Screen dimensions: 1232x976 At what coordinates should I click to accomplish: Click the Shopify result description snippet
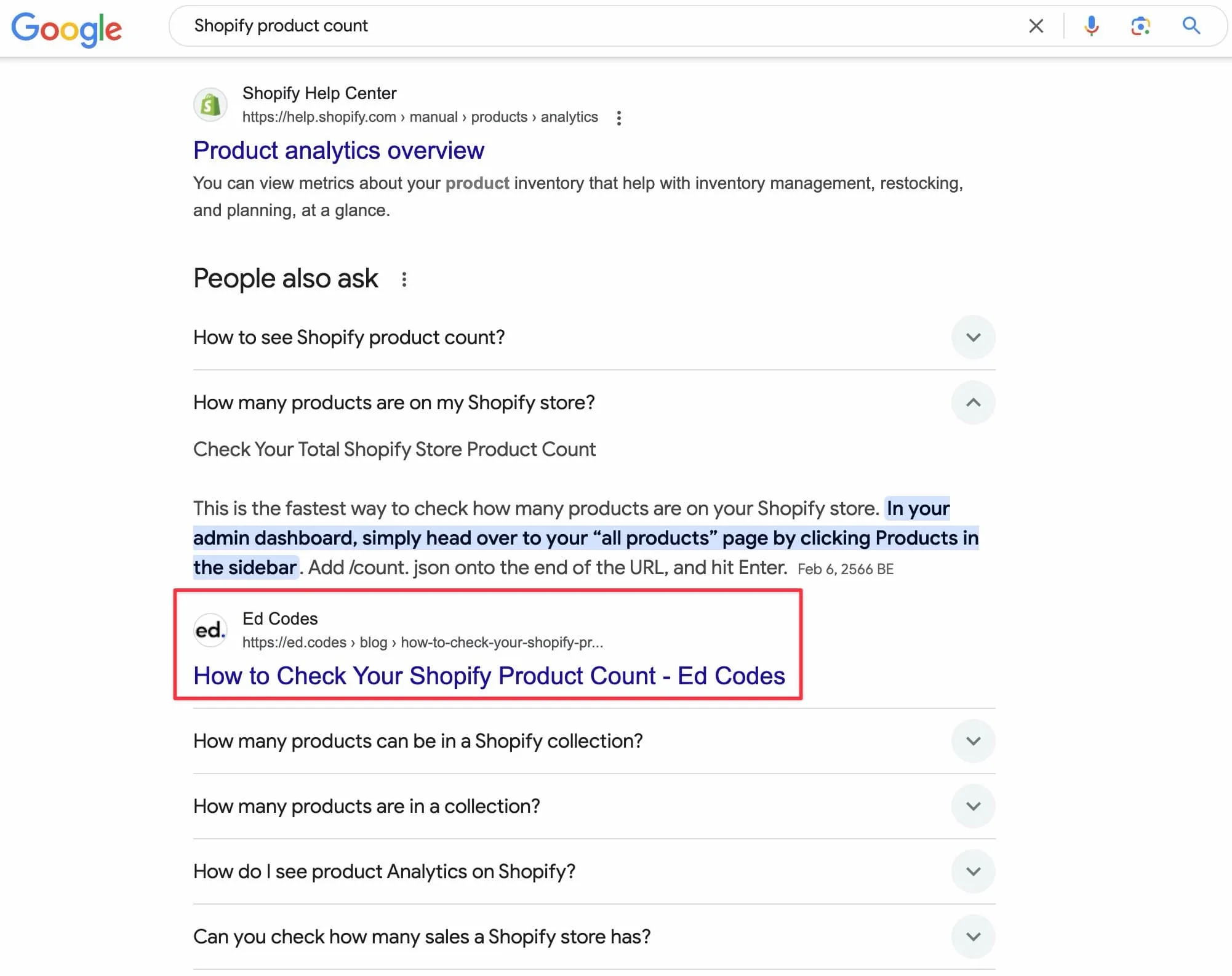click(578, 197)
